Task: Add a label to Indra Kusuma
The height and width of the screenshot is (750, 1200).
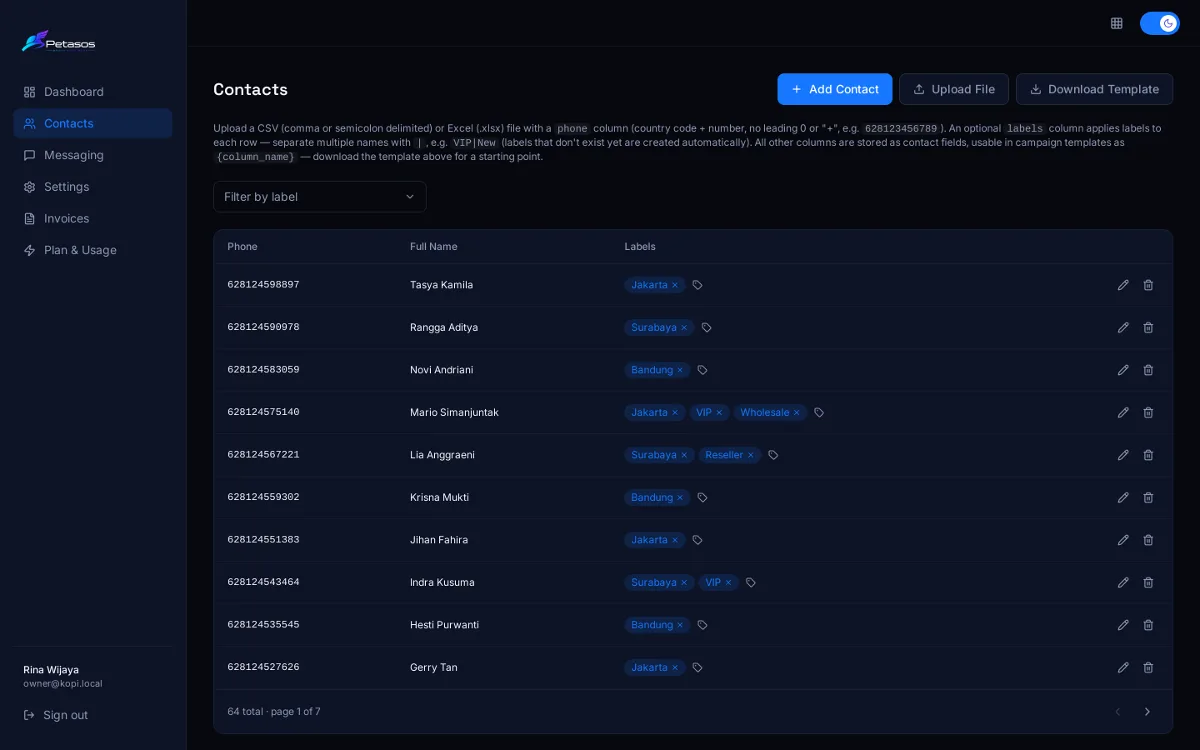Action: [x=751, y=582]
